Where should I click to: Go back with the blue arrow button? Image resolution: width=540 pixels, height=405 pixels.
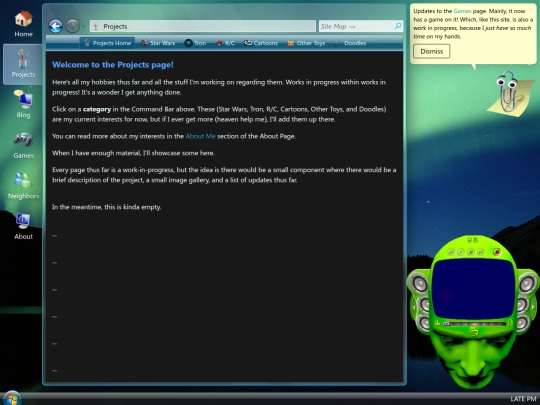(x=55, y=26)
